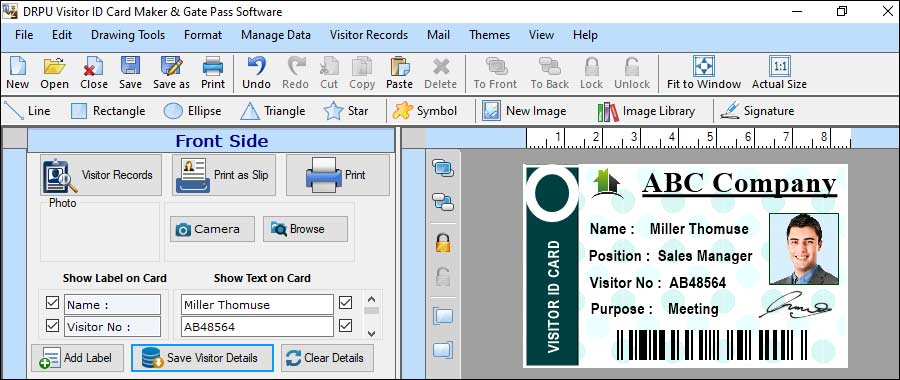Add a New Image to the card
This screenshot has width=900, height=380.
pos(524,111)
